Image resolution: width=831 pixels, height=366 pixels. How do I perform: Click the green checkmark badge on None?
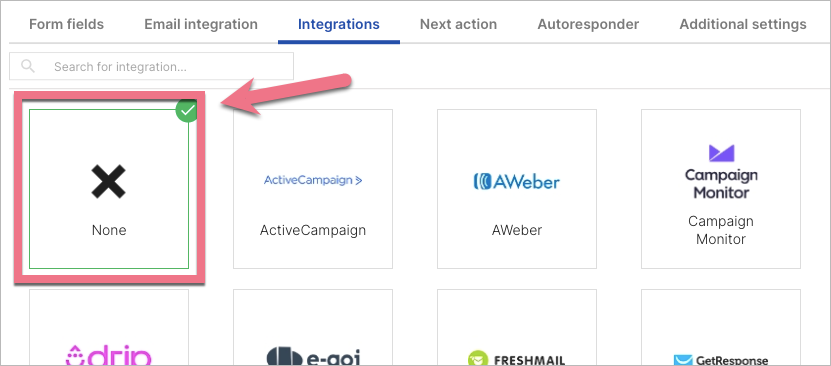[x=187, y=111]
